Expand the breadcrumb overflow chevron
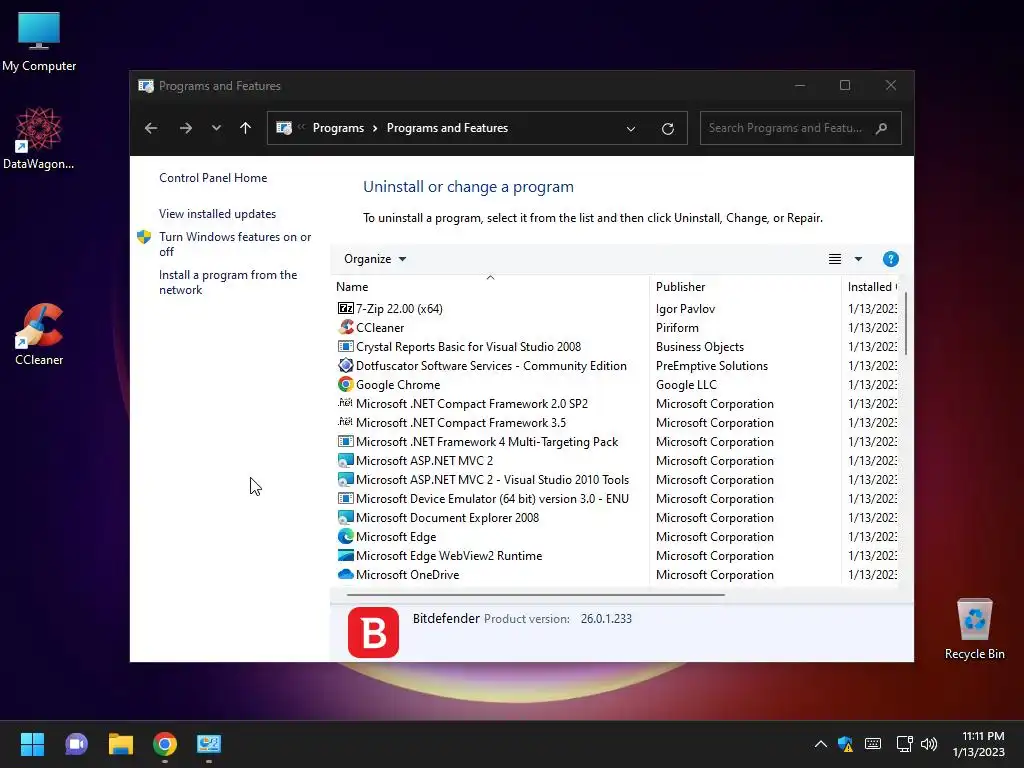This screenshot has width=1024, height=768. (x=301, y=127)
